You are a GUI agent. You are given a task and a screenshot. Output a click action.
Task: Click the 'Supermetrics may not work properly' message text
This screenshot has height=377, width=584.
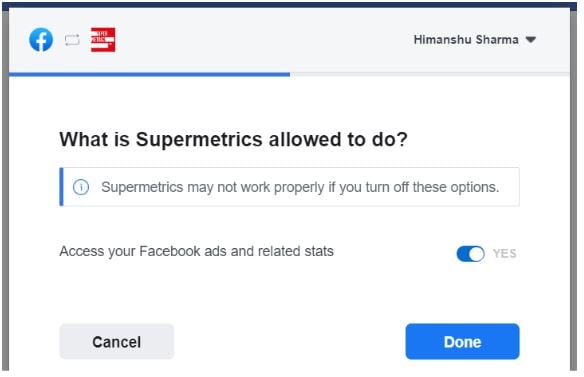pos(300,187)
